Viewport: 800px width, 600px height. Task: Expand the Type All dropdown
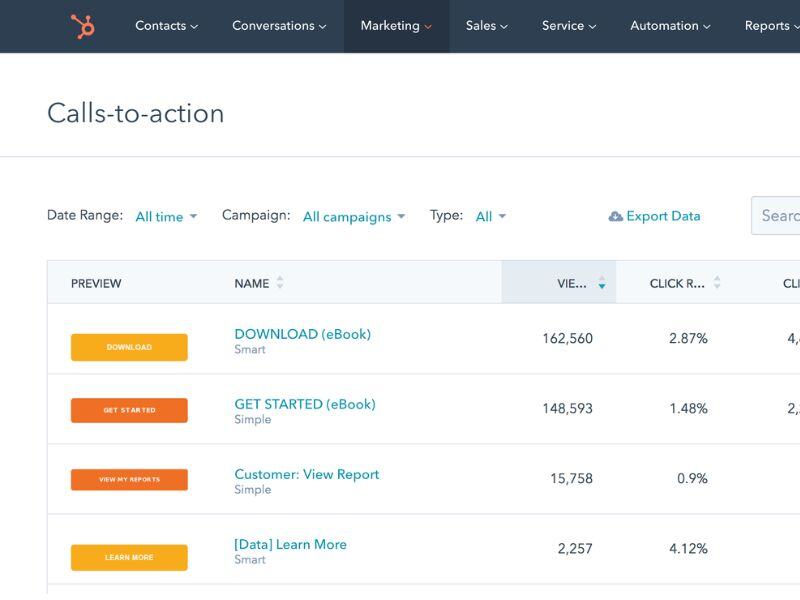pos(490,217)
